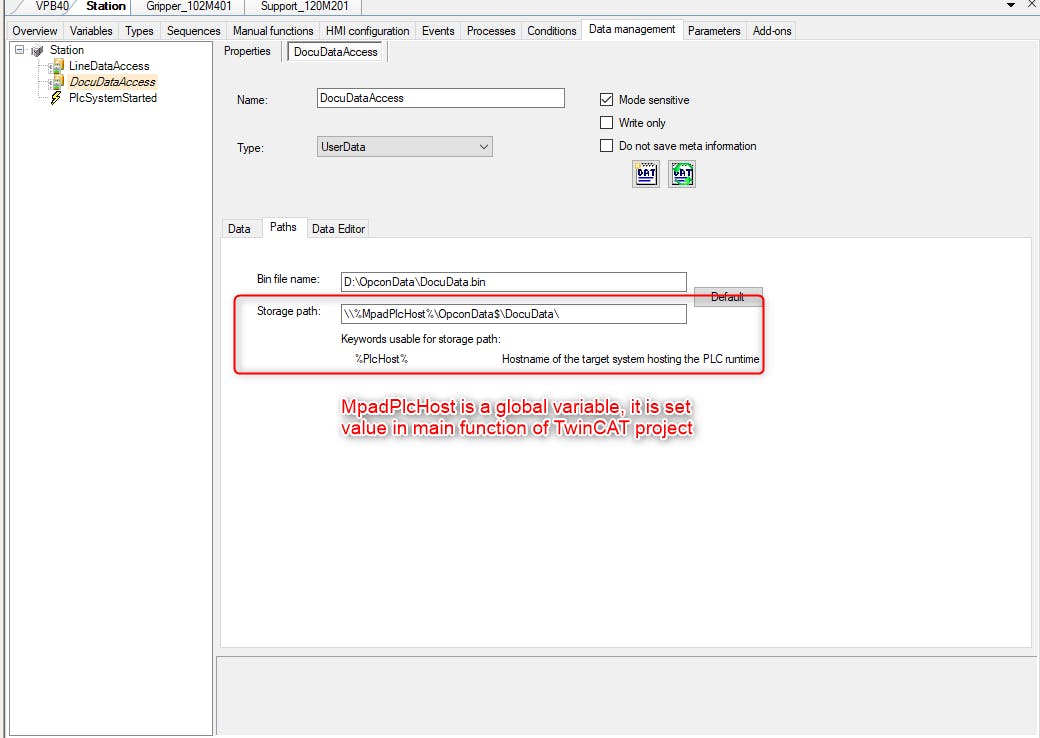
Task: Click the DAT refresh icon with green arrows
Action: pos(682,175)
